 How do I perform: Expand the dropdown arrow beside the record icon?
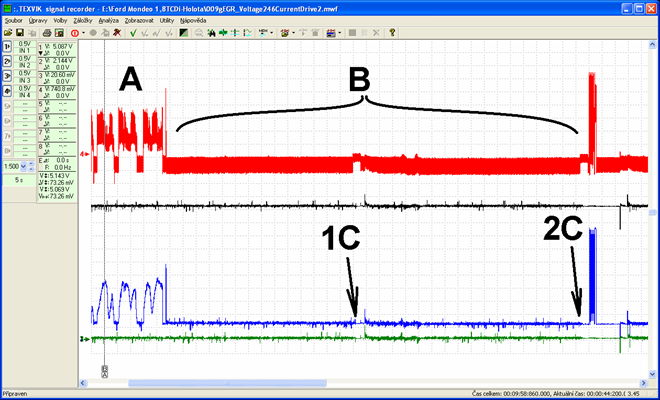click(84, 32)
